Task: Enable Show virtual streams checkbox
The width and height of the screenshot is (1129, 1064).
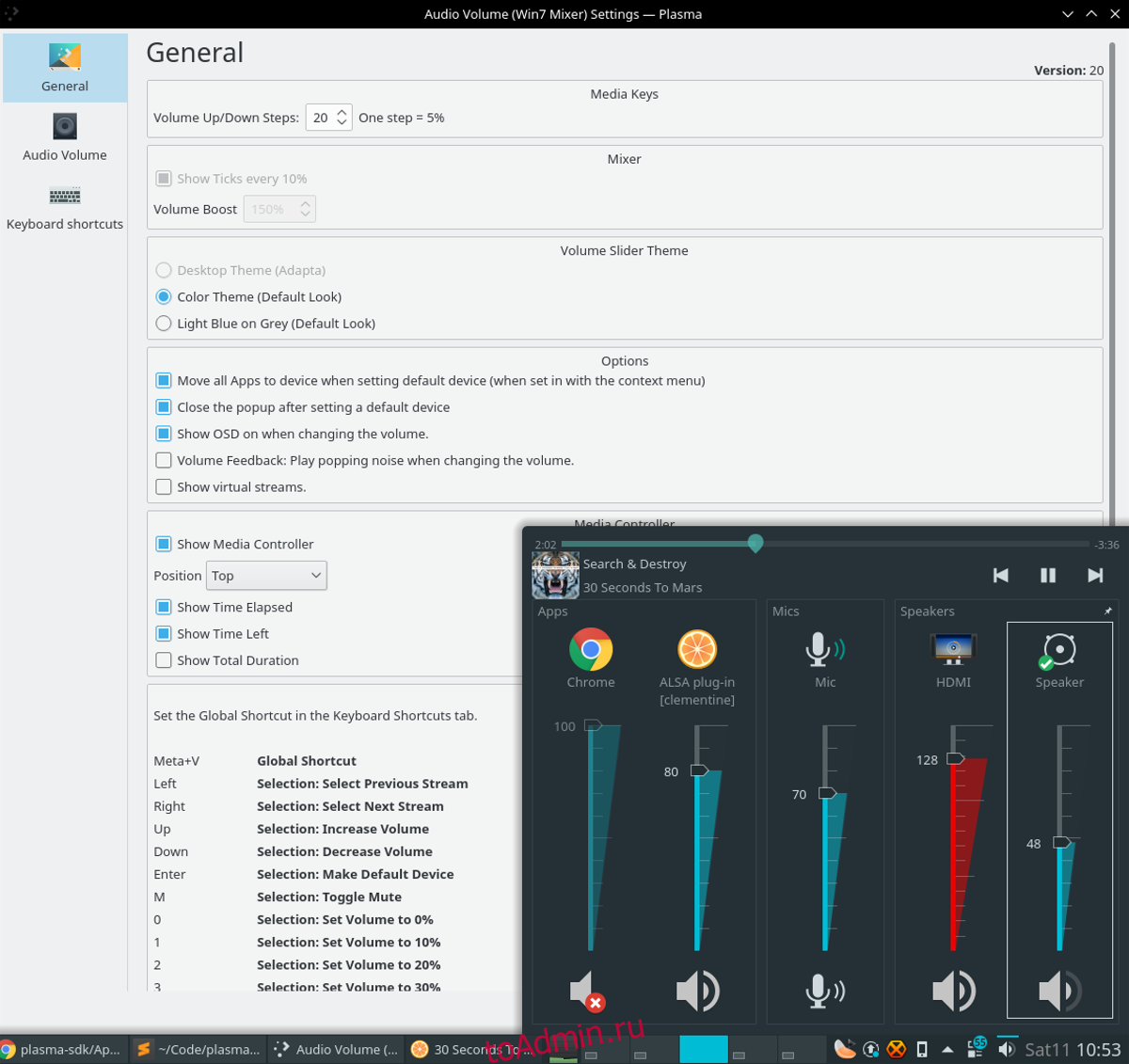Action: coord(164,487)
